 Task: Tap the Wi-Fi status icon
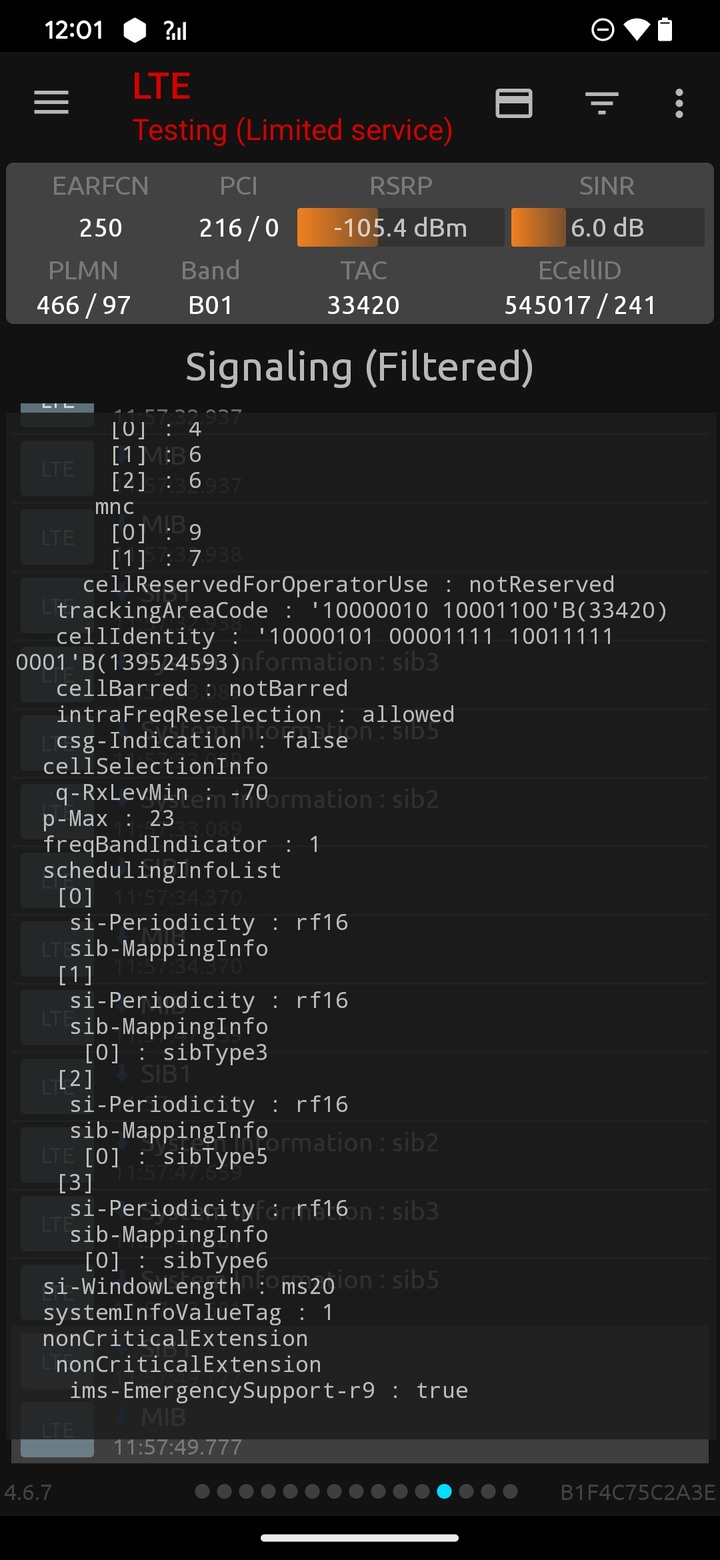click(636, 30)
